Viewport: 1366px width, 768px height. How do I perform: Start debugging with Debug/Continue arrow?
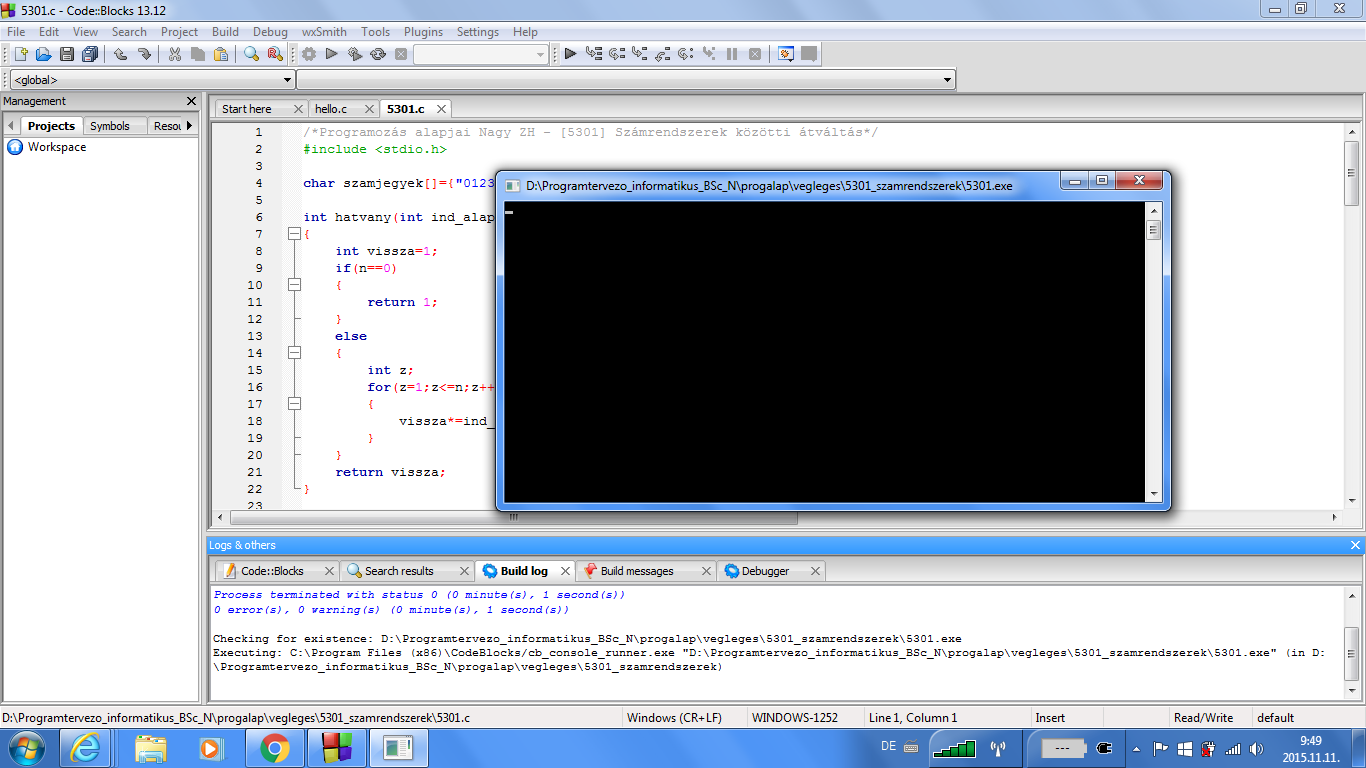[570, 54]
